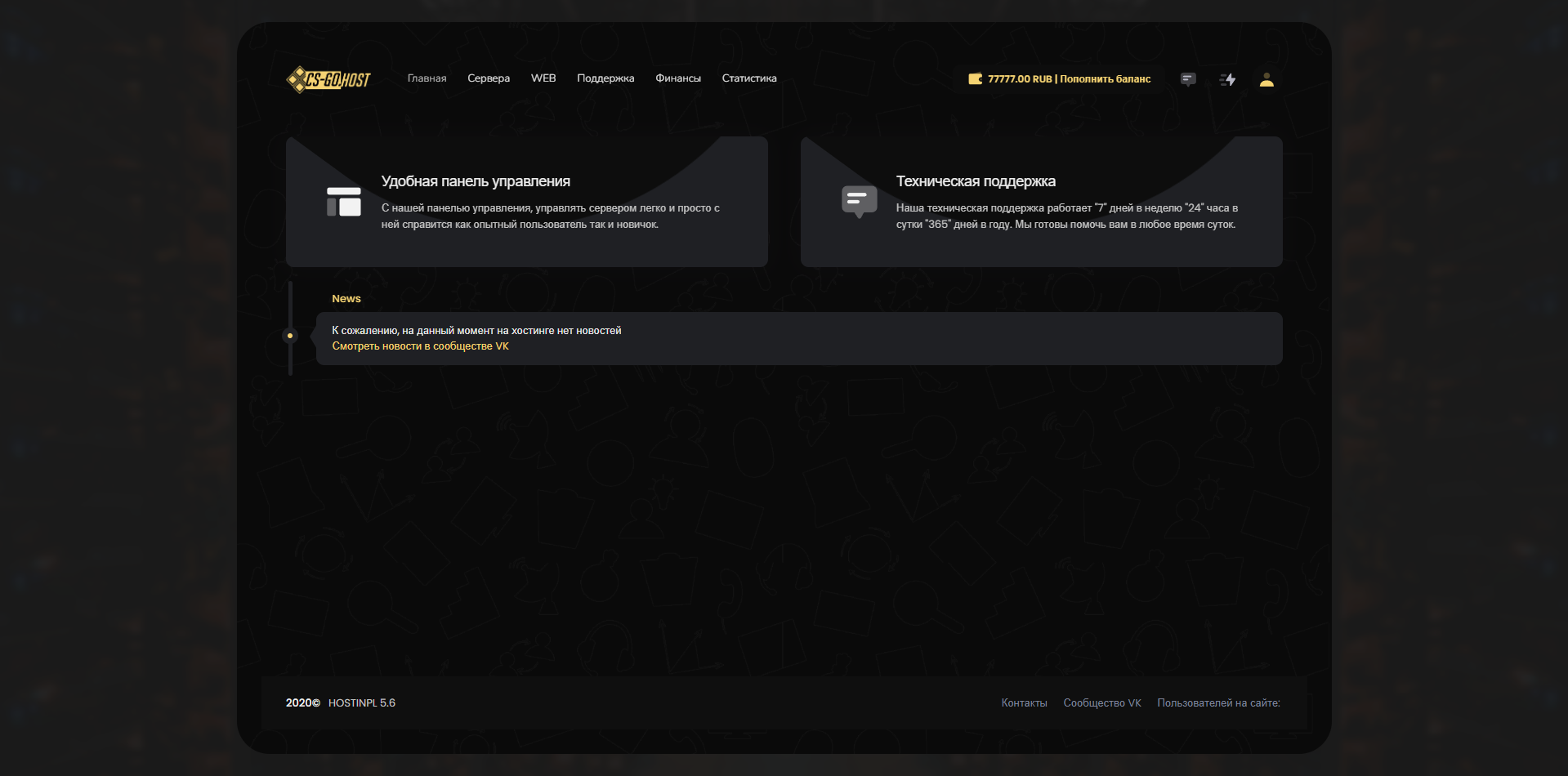Follow the Смотреть новости в сообществе VK link

[x=420, y=346]
